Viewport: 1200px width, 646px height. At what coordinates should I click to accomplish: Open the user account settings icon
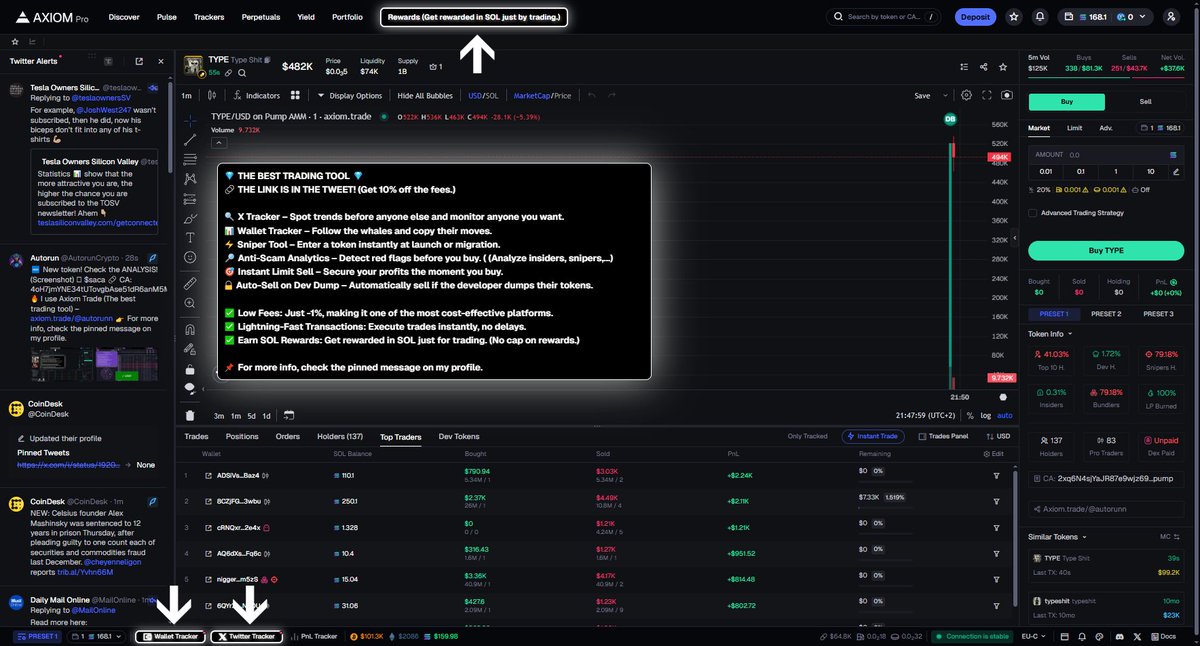pos(1172,17)
